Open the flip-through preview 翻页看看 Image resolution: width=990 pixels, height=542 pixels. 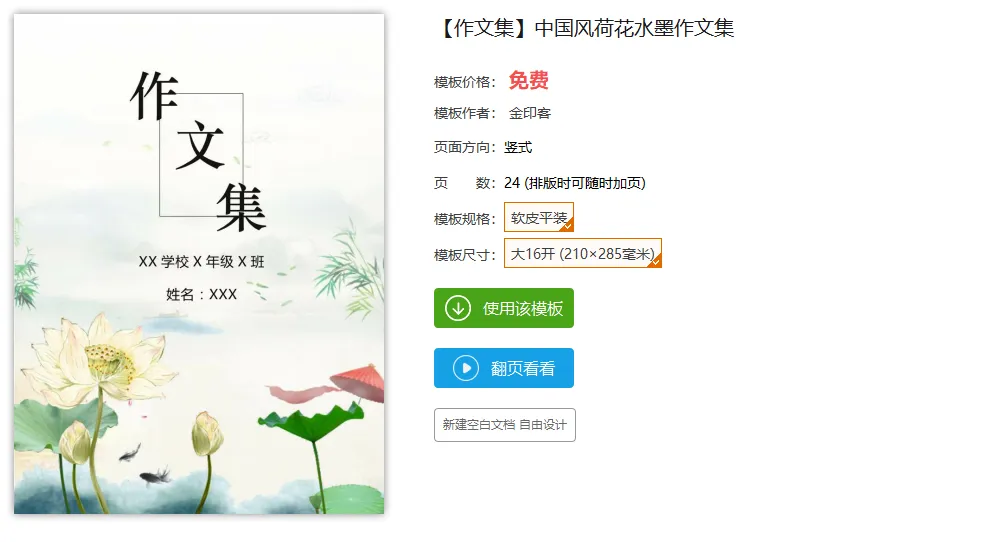click(x=504, y=368)
